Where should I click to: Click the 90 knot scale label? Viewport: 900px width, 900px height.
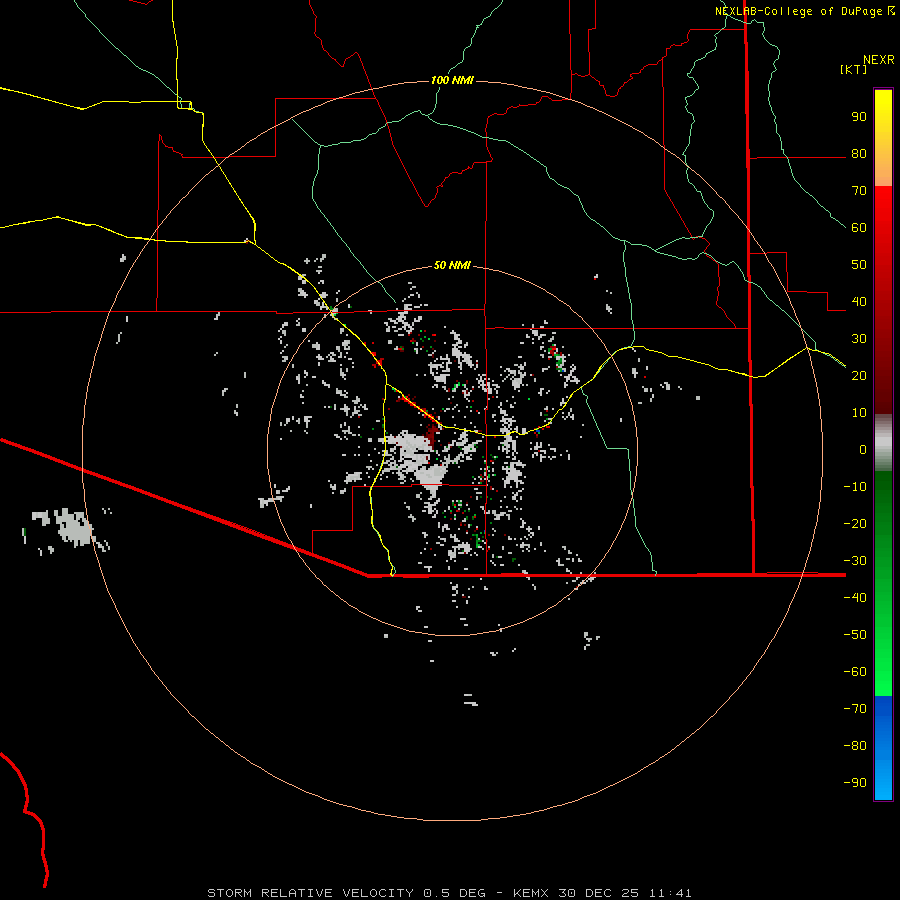[859, 117]
